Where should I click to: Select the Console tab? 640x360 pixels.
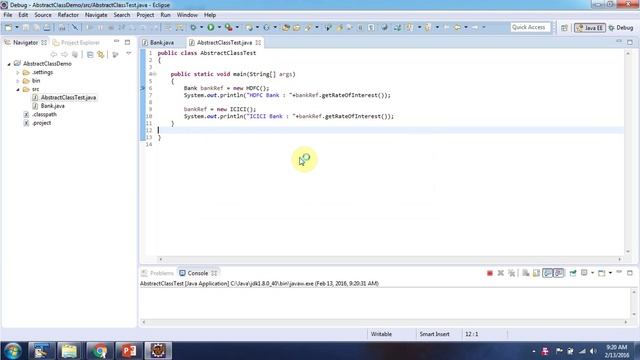198,273
